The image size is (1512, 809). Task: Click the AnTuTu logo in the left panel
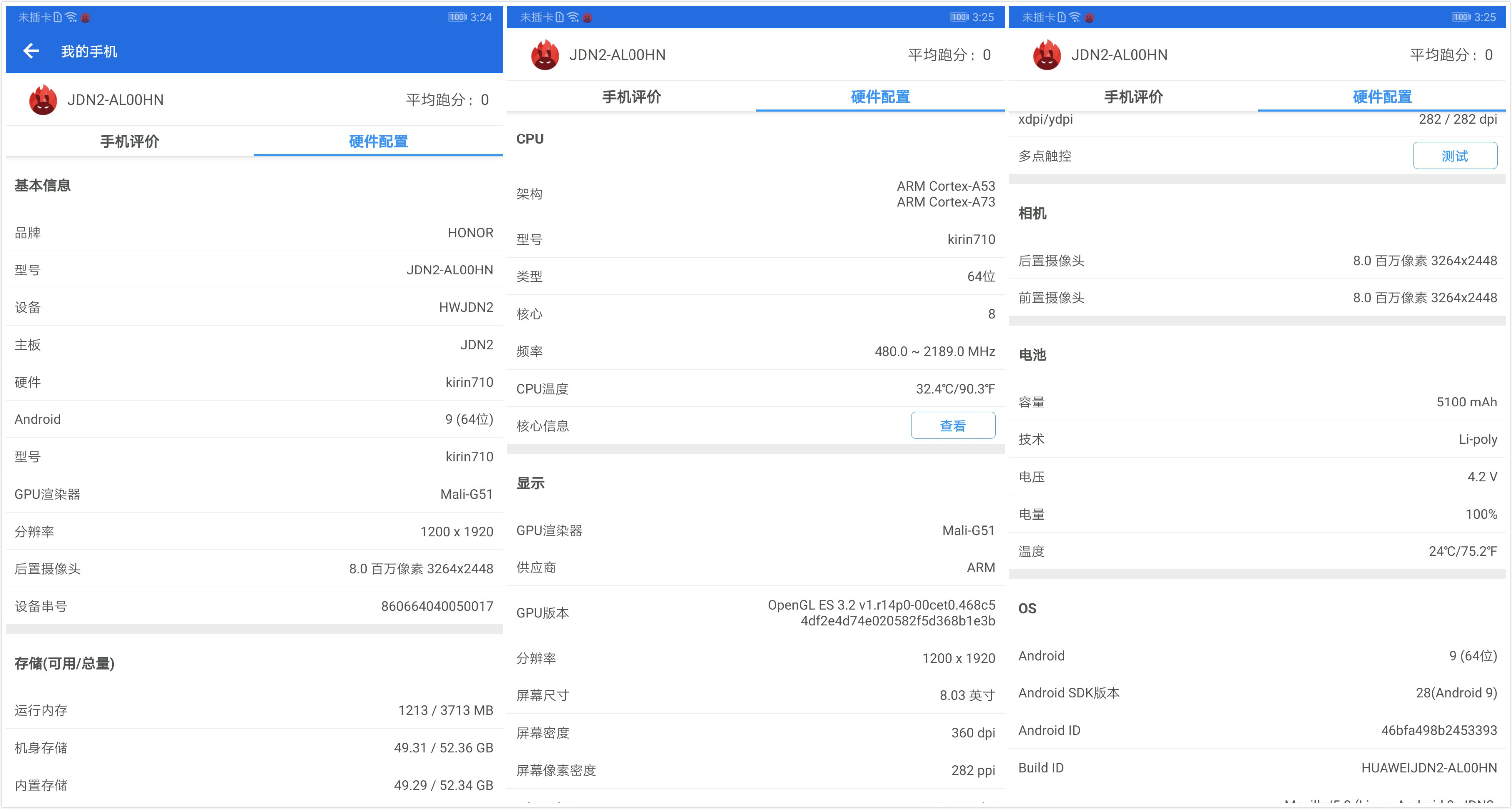click(x=43, y=100)
